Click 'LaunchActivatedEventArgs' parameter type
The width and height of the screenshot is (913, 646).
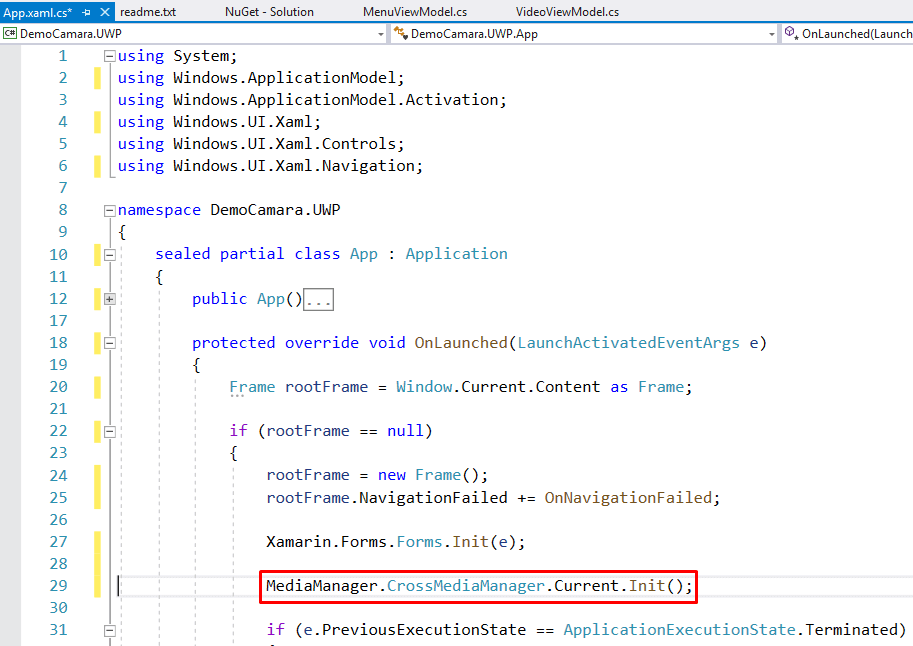tap(628, 343)
